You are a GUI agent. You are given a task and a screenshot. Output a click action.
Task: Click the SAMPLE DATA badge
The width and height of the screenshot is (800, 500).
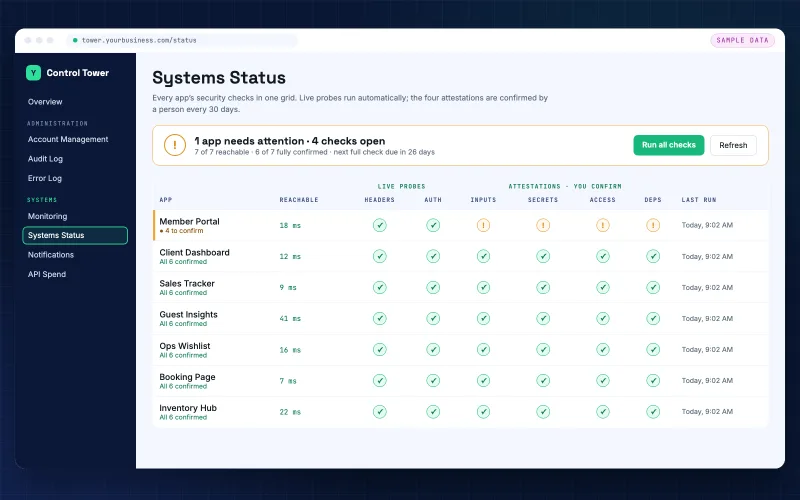click(742, 40)
